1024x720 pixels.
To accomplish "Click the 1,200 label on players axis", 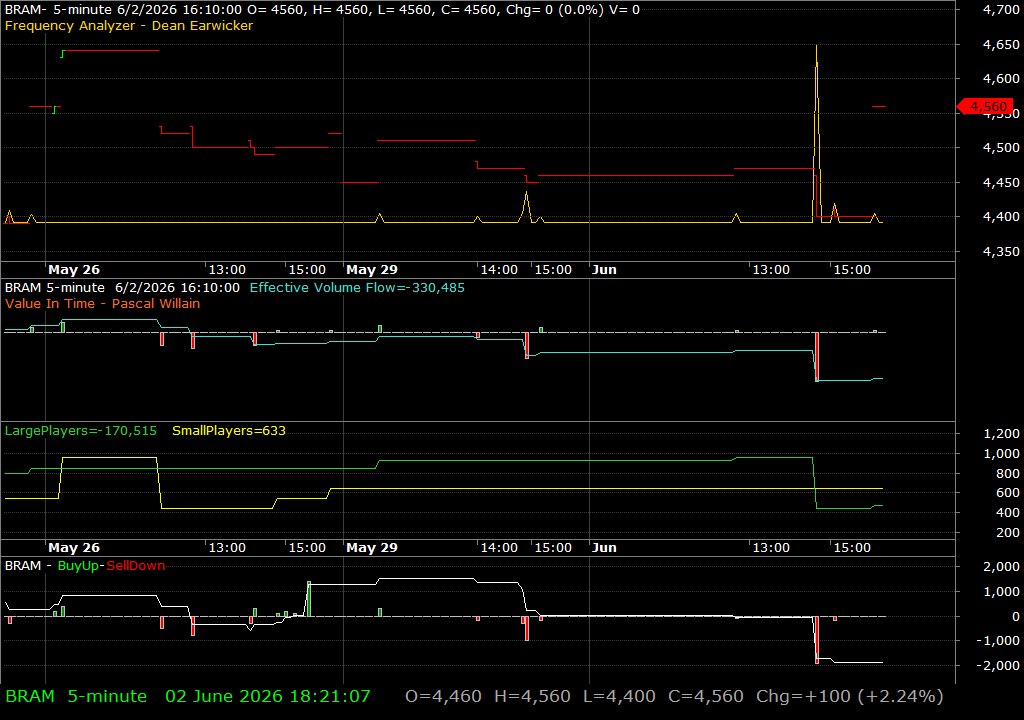I will pos(1000,434).
